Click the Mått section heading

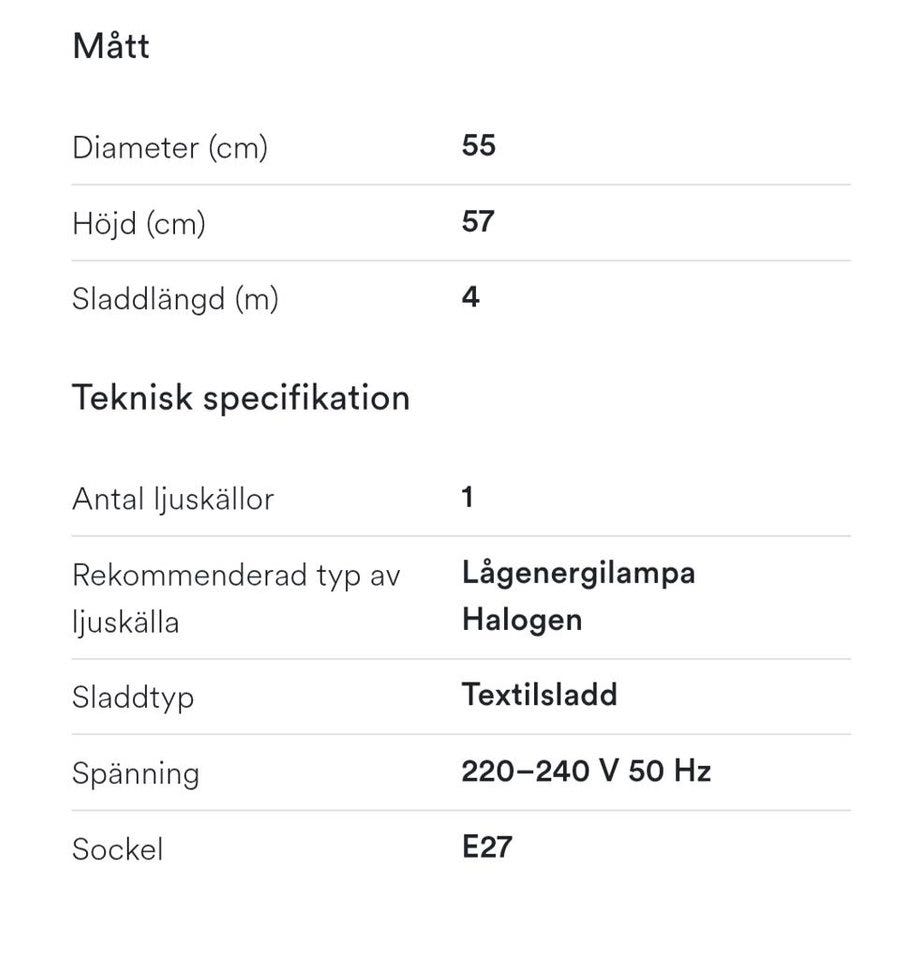111,47
